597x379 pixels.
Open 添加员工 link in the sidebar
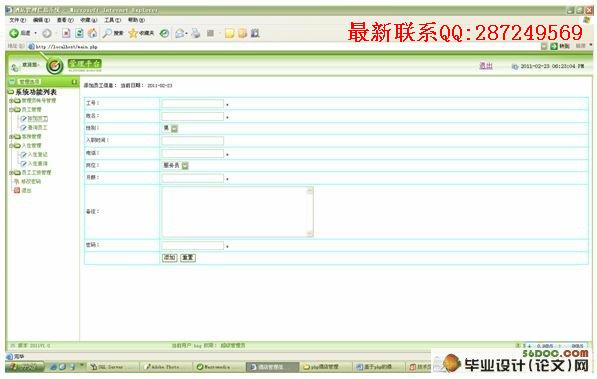pyautogui.click(x=38, y=119)
